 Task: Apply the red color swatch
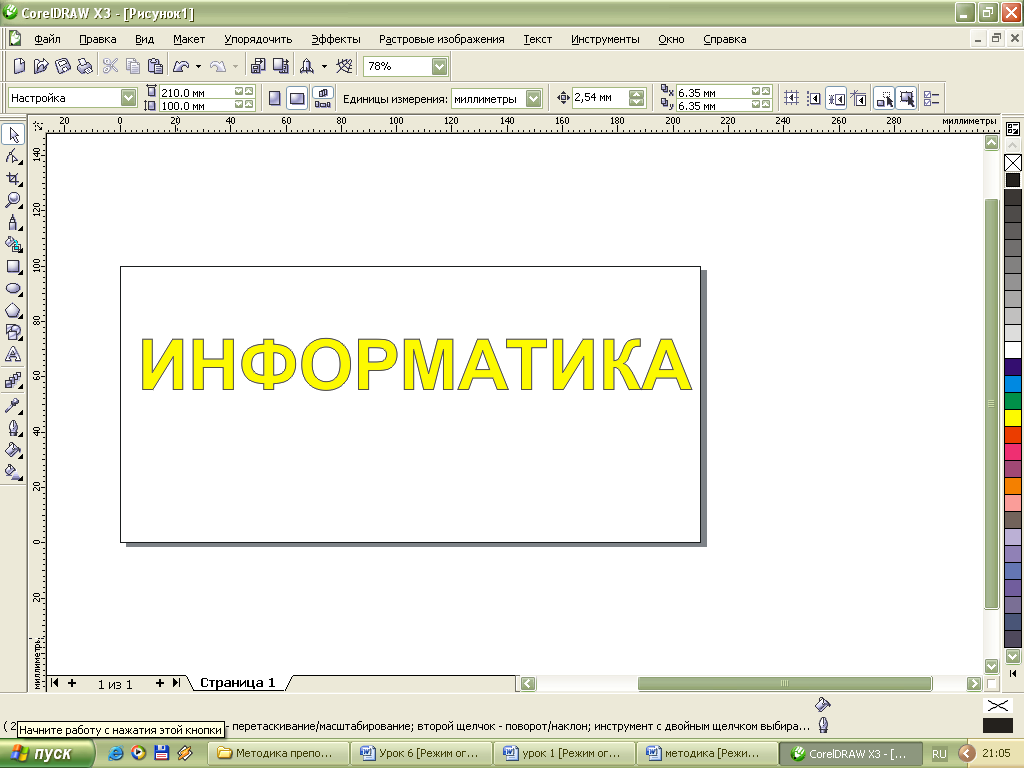[x=1013, y=435]
